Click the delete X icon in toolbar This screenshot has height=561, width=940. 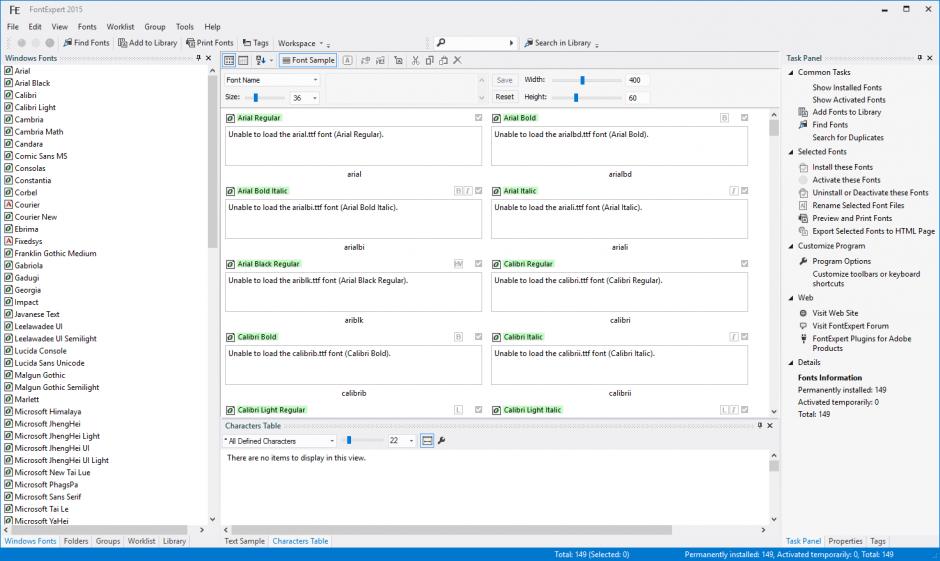[457, 60]
